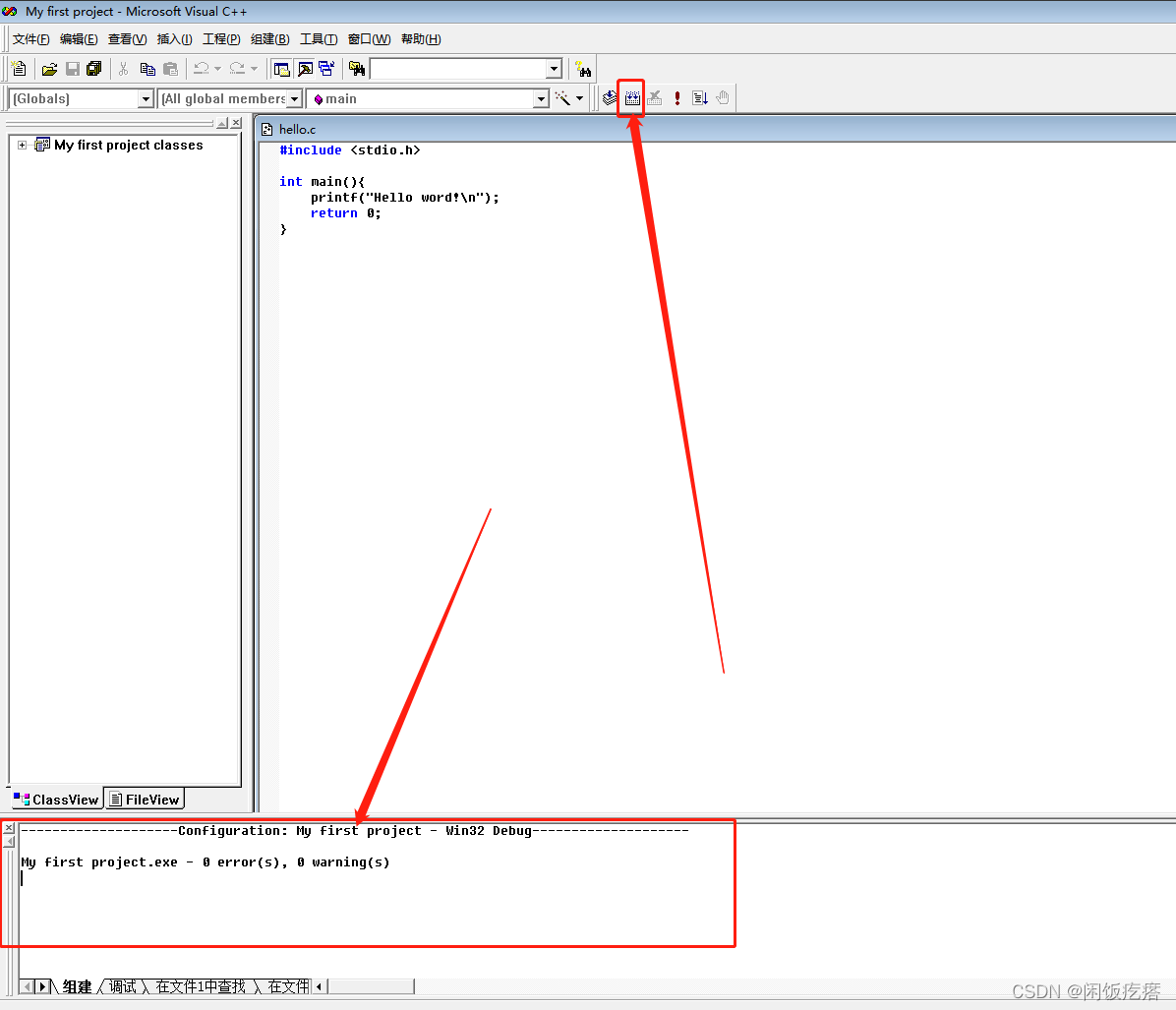Open the All global members dropdown
The height and width of the screenshot is (1010, 1176).
[295, 99]
